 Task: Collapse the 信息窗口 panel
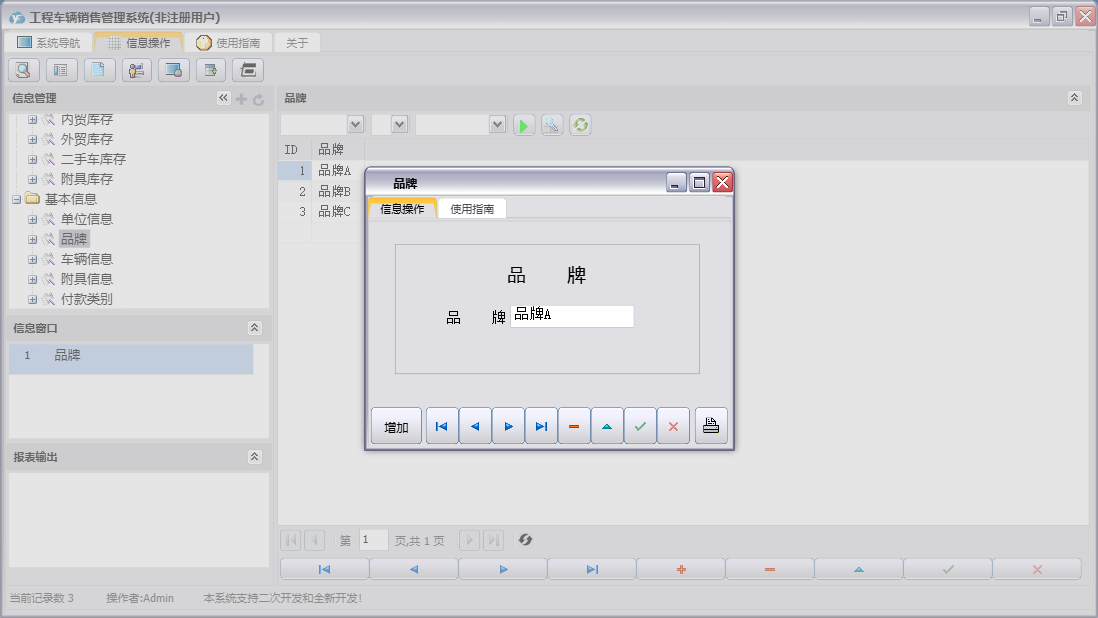pyautogui.click(x=254, y=328)
